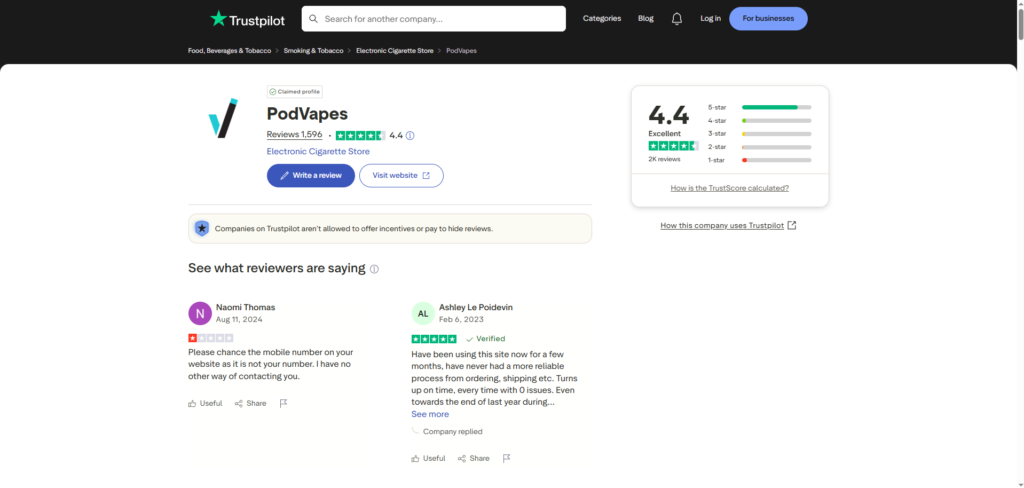Image resolution: width=1024 pixels, height=488 pixels.
Task: Flag Ashley Le Poidevin's review
Action: (x=507, y=458)
